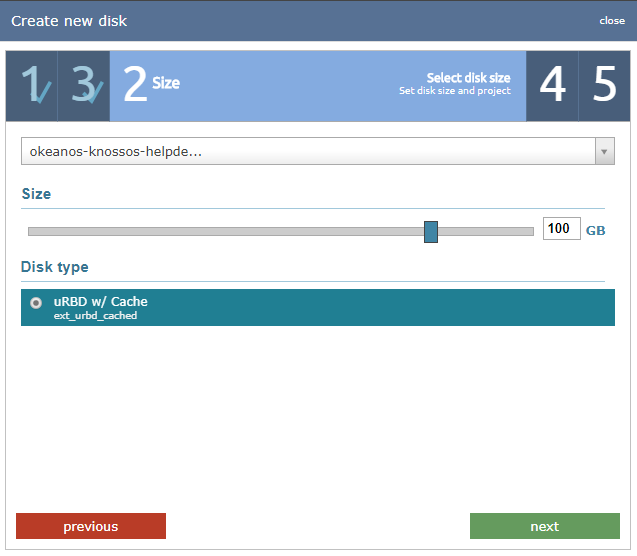Click the checkmark on completed step 1

point(40,92)
